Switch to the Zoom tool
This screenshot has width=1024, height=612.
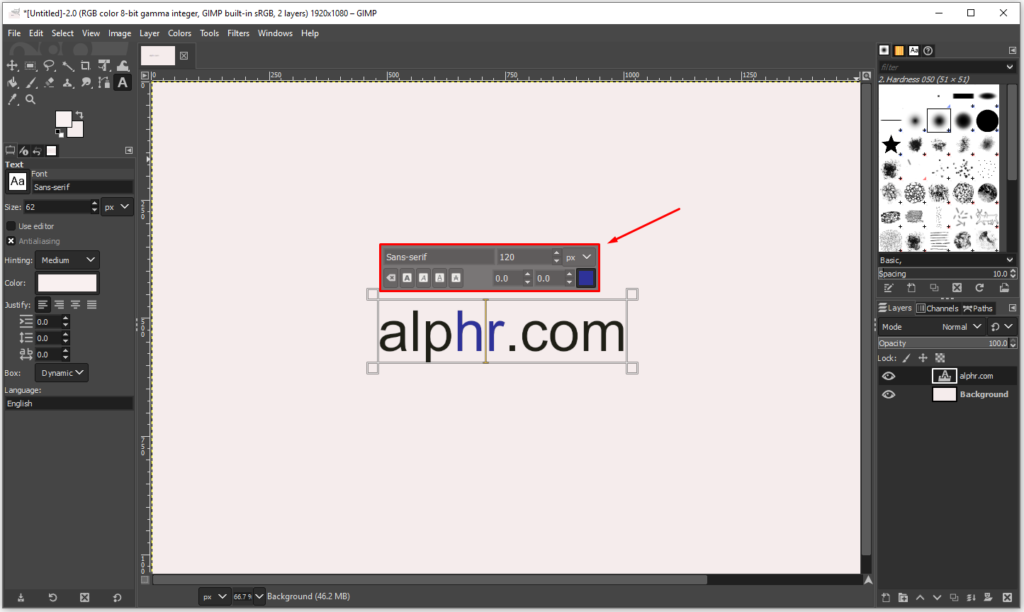pyautogui.click(x=31, y=98)
